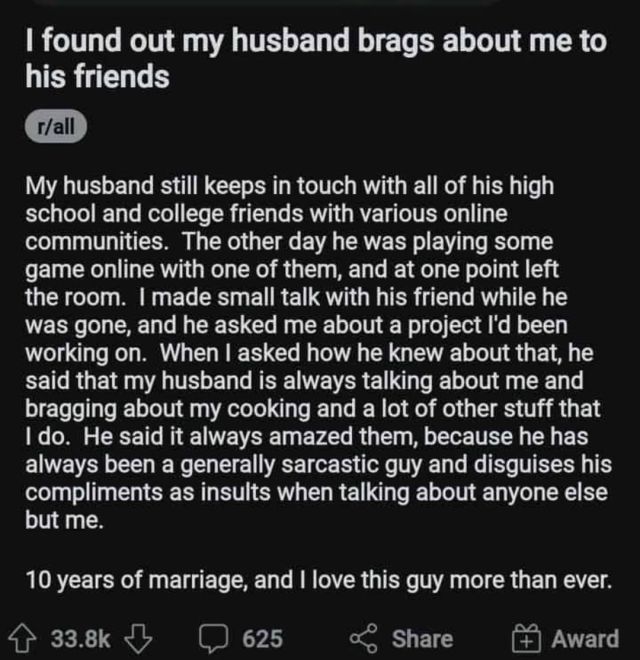Click the line starting 'game online with one'
The image size is (640, 660).
(292, 270)
